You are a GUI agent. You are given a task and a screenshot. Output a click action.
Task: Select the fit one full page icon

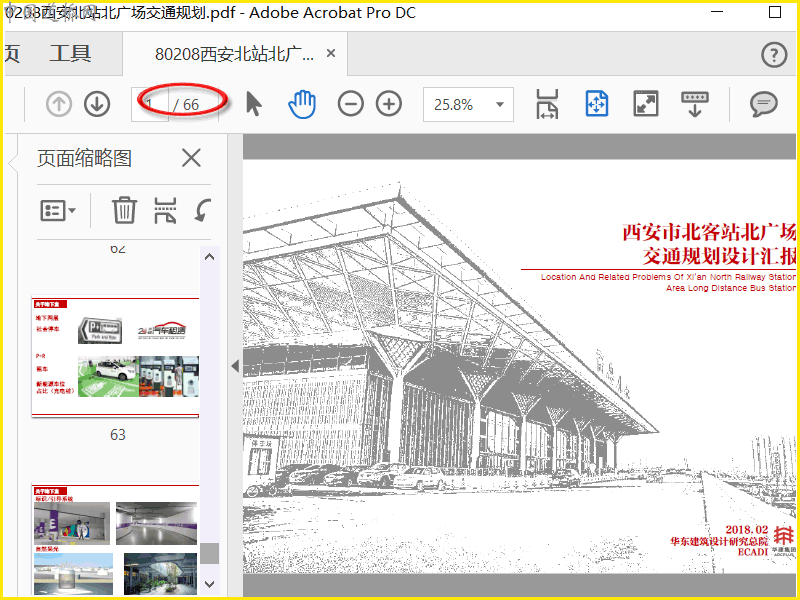tap(596, 104)
